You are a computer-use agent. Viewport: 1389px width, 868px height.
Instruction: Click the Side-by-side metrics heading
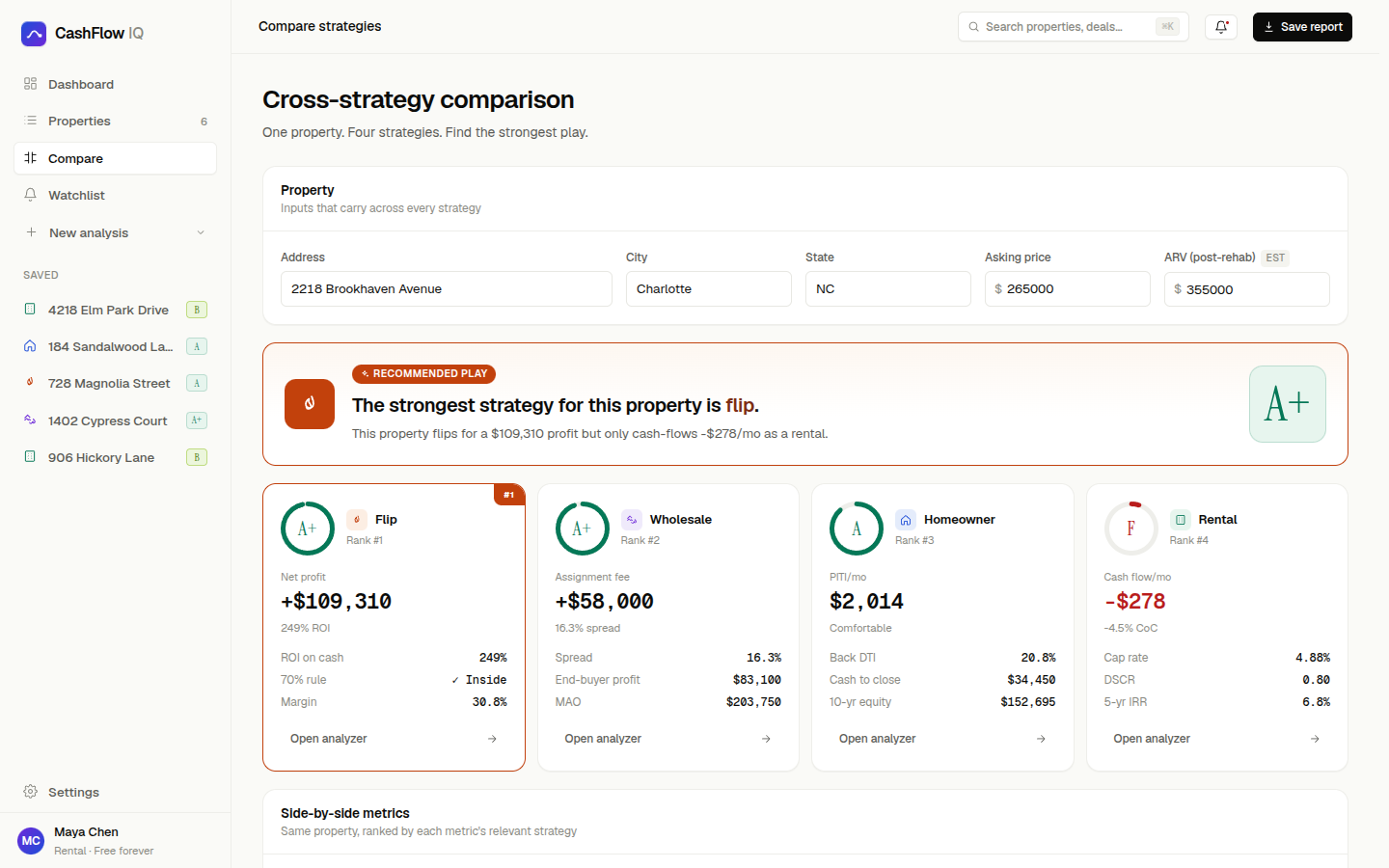pyautogui.click(x=345, y=813)
